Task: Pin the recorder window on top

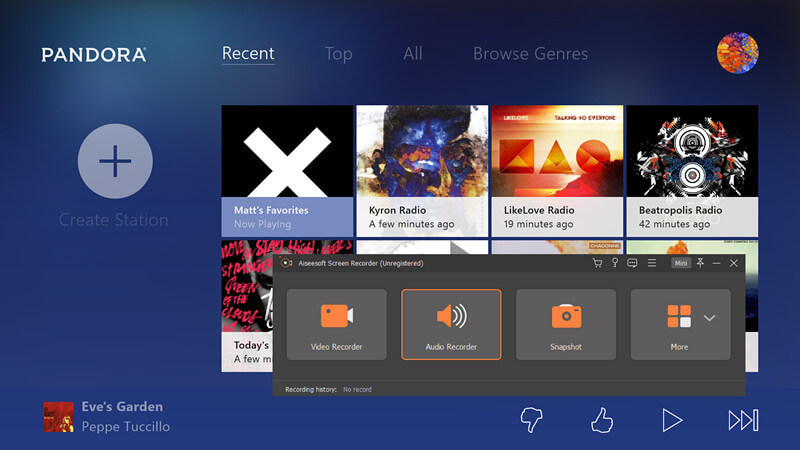Action: [701, 263]
